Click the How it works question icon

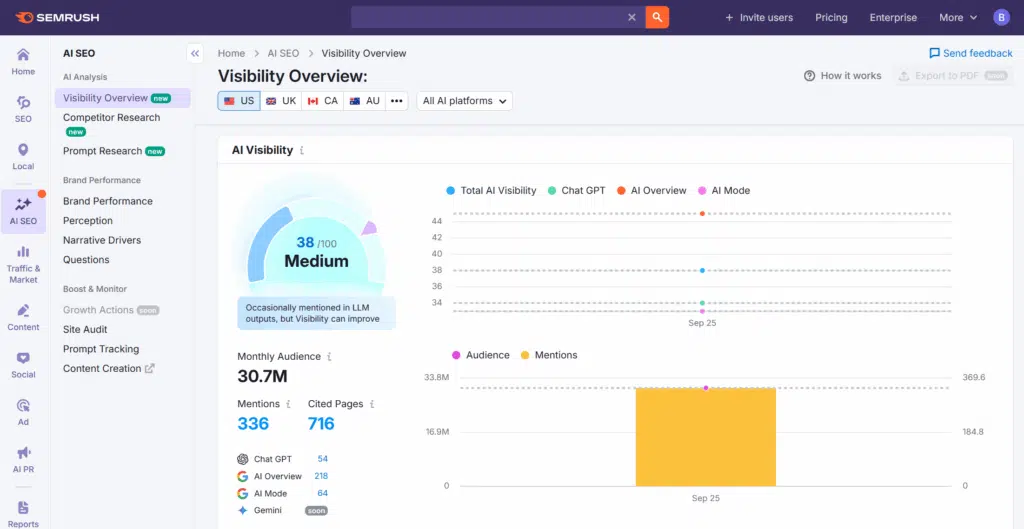810,76
